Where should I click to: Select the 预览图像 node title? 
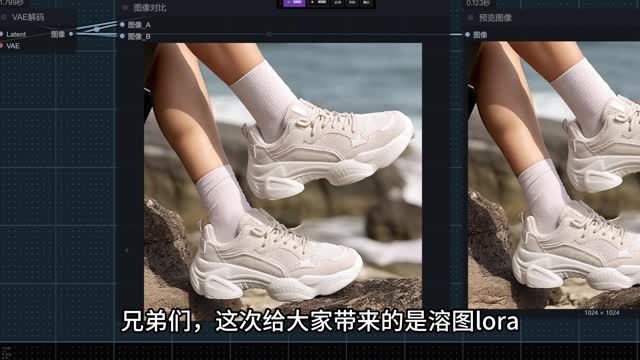point(495,18)
